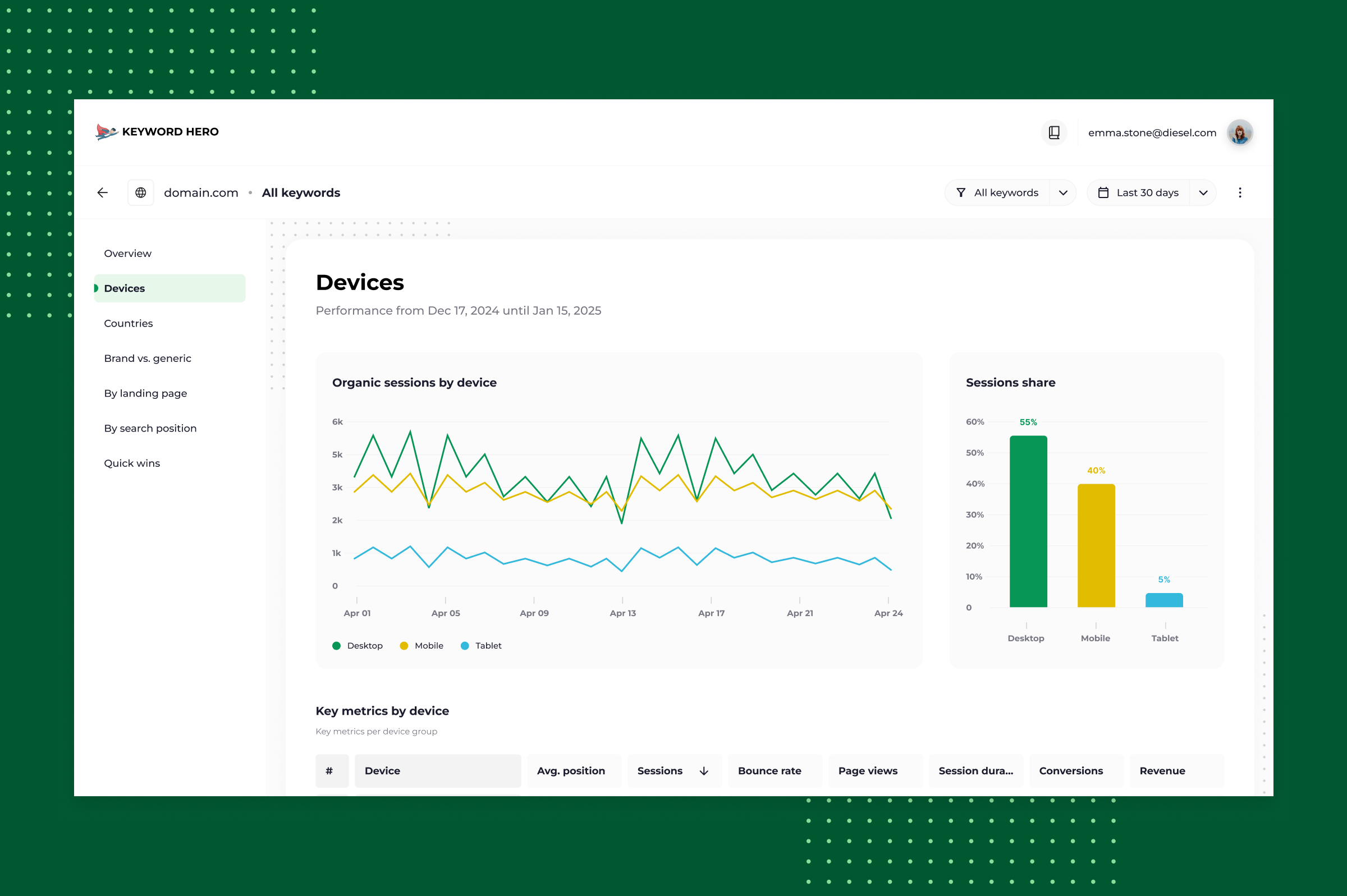Sort by Revenue column
This screenshot has width=1347, height=896.
tap(1177, 771)
